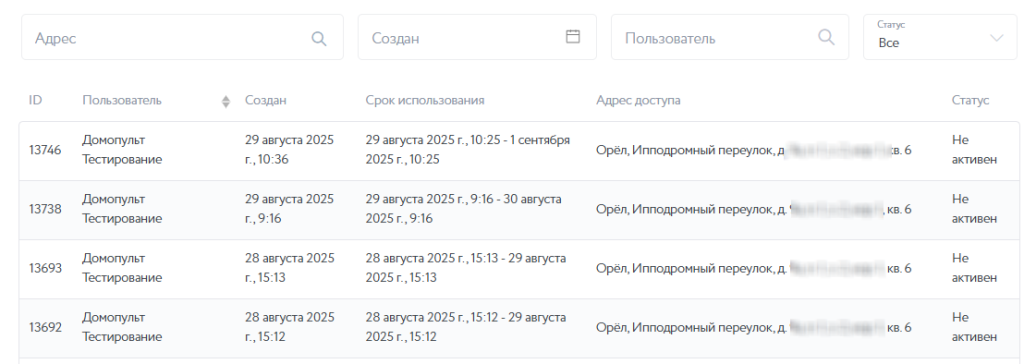Click the Срок использования column header
This screenshot has height=364, width=1024.
pos(424,101)
